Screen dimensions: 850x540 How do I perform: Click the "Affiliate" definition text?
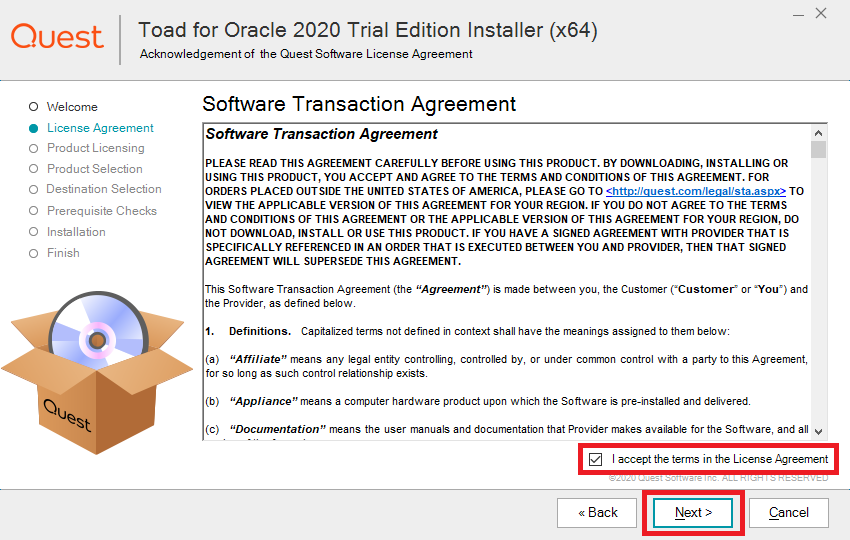click(x=506, y=367)
